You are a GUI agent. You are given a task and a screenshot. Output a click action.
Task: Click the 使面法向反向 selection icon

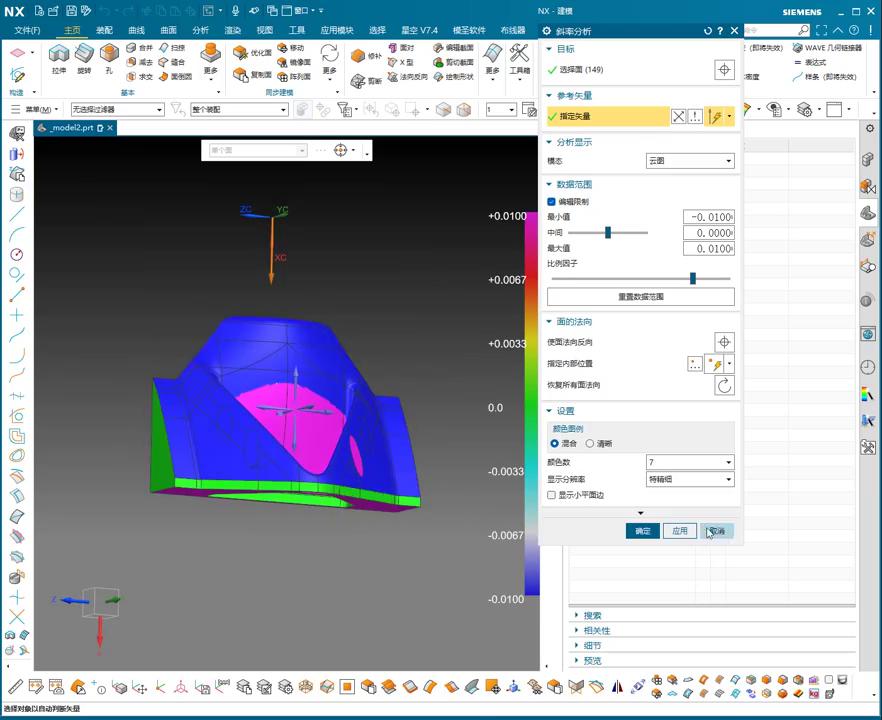pos(725,342)
